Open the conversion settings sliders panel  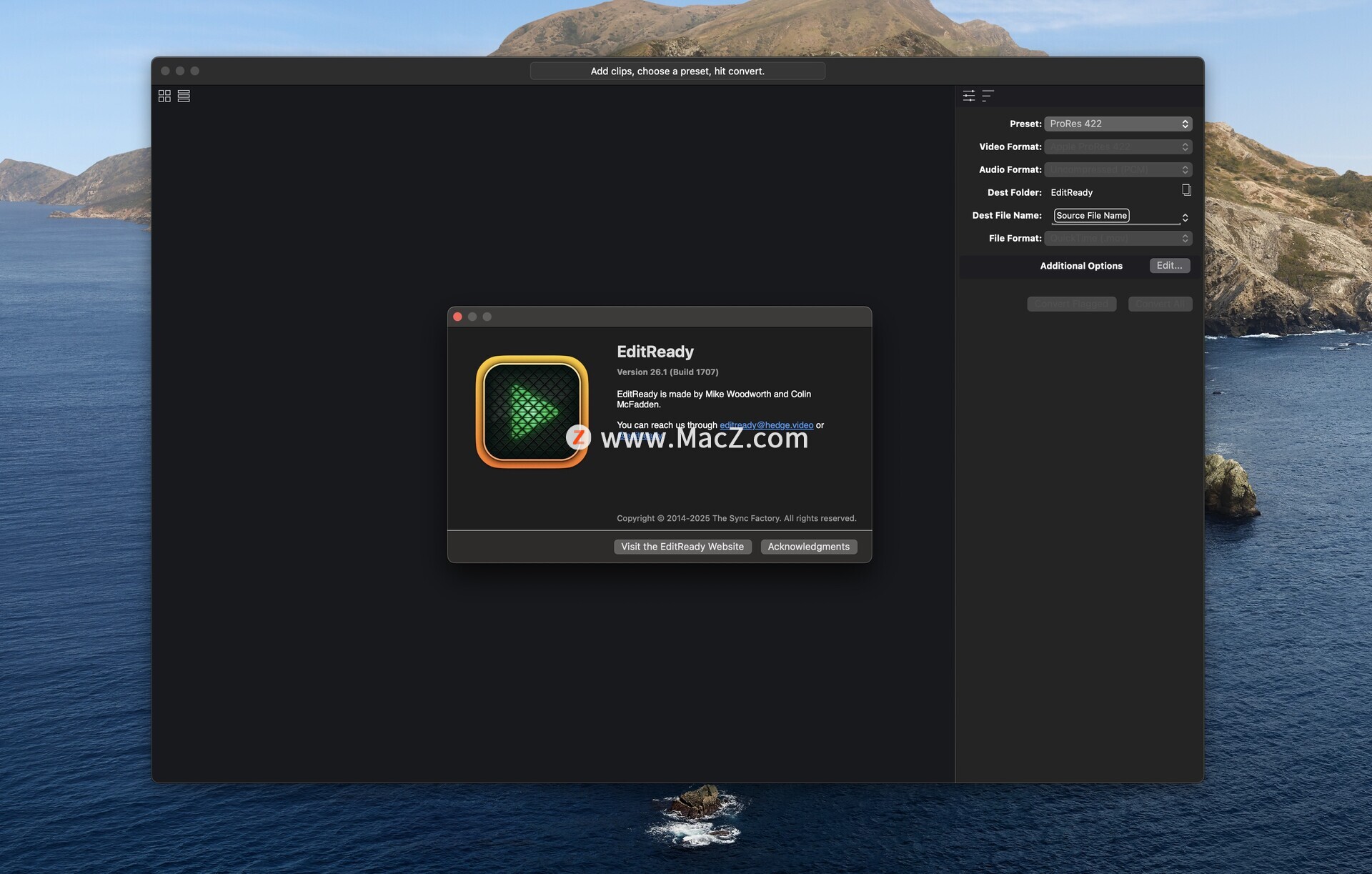[x=969, y=96]
